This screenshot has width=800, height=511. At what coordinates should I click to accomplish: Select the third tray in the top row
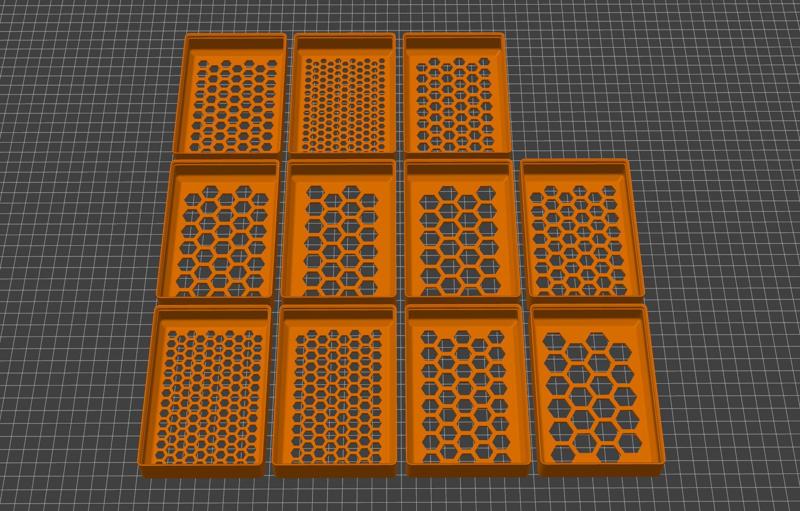457,96
